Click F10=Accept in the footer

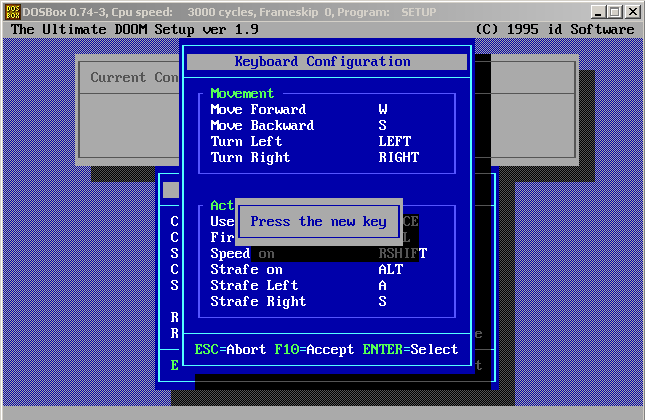pyautogui.click(x=314, y=349)
